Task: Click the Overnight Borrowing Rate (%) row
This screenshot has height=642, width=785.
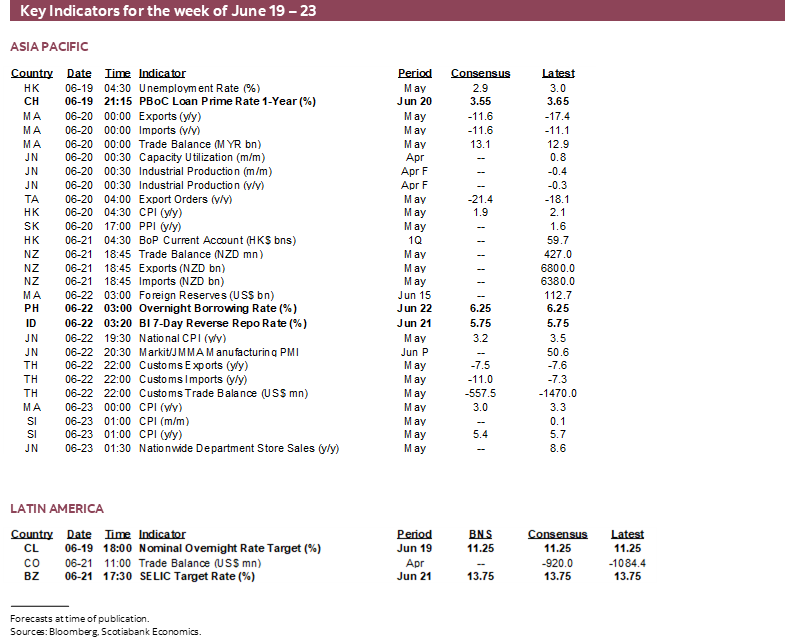Action: click(x=218, y=309)
